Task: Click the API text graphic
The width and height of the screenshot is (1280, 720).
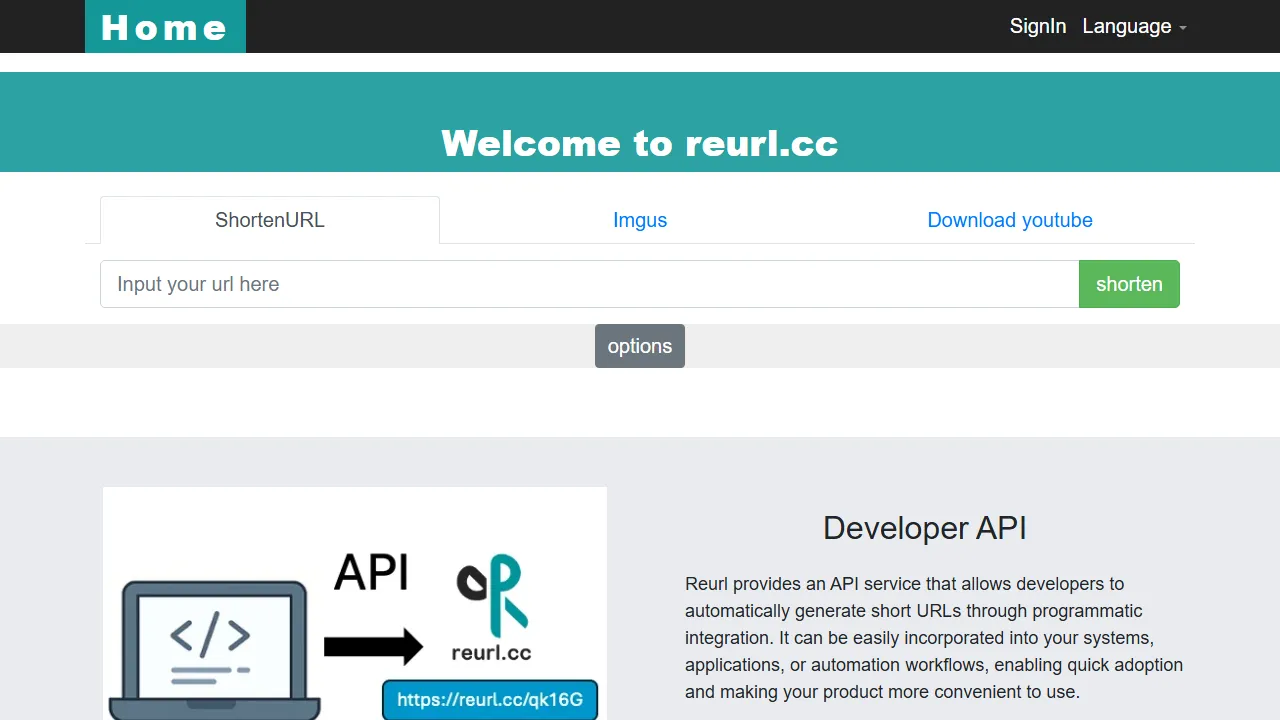Action: coord(372,572)
